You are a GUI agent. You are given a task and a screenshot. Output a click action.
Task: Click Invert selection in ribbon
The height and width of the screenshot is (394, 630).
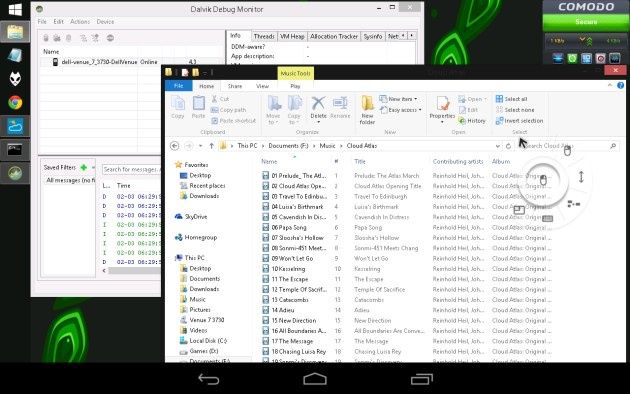click(519, 120)
